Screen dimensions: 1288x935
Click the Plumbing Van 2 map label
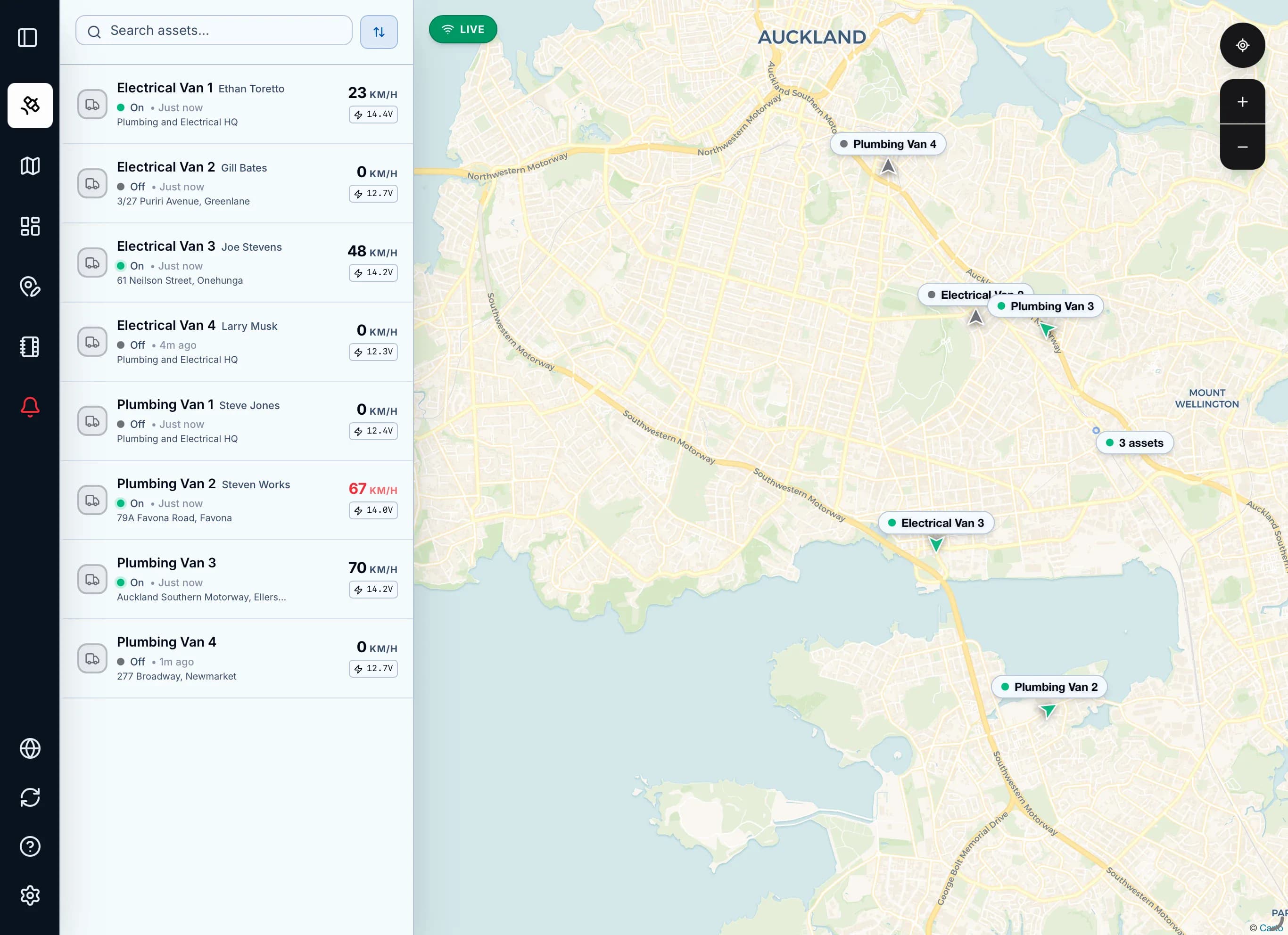click(x=1049, y=687)
